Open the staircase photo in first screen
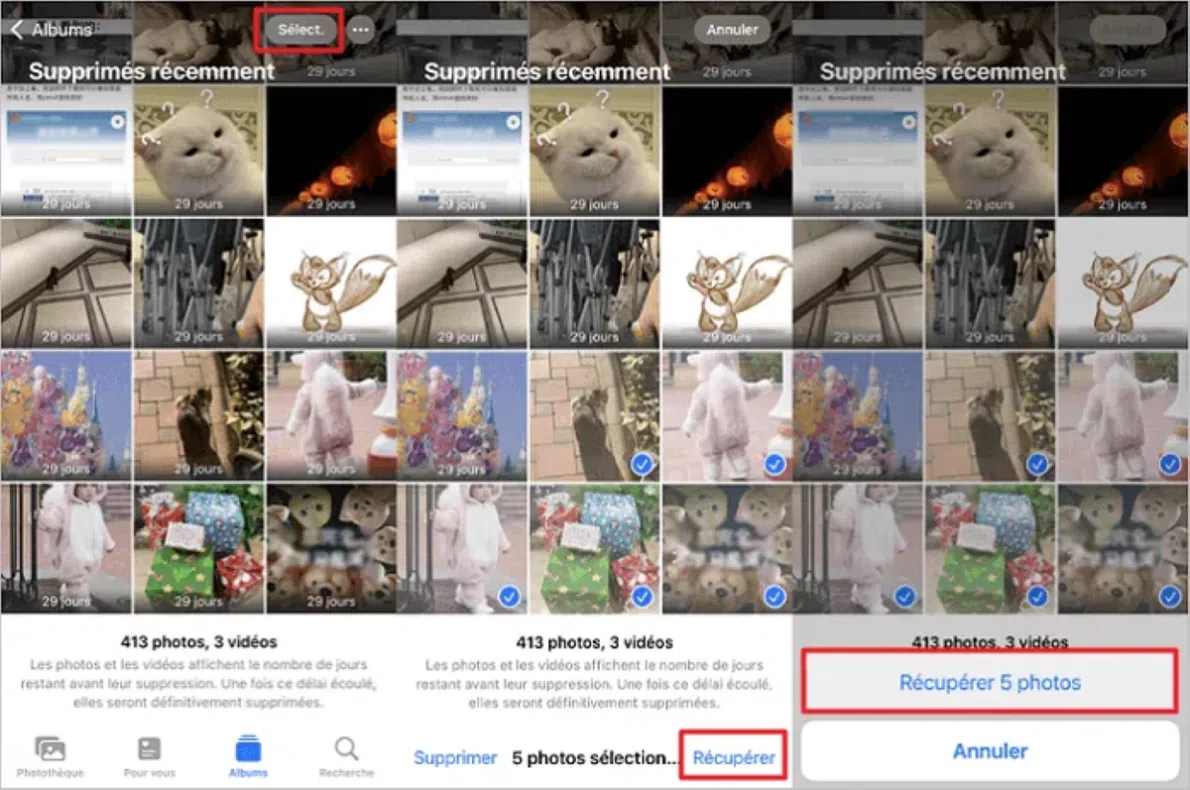 click(66, 283)
